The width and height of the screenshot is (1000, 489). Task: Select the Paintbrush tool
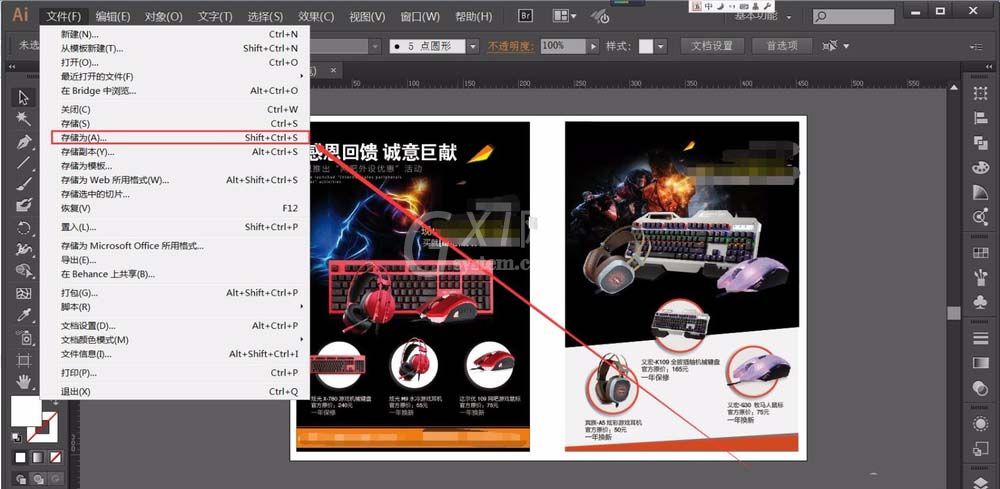[x=24, y=184]
